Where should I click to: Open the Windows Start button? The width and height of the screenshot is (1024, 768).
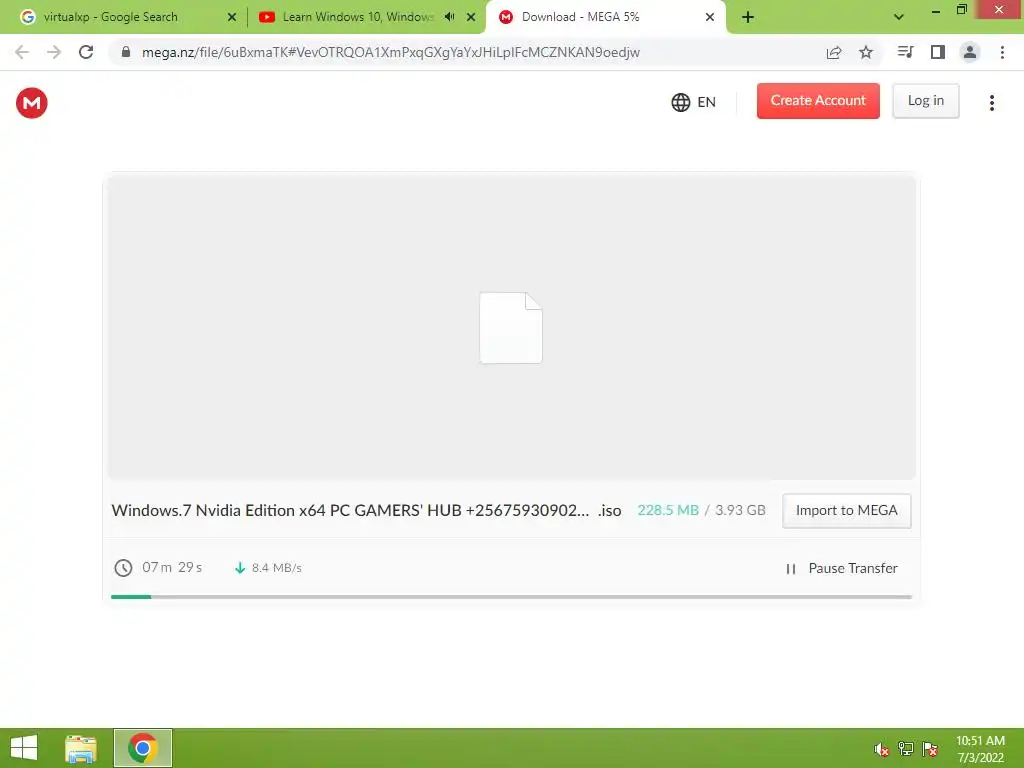[x=24, y=748]
